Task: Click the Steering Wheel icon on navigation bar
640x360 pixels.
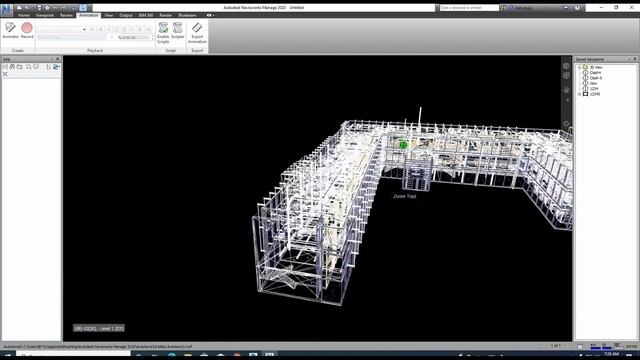Action: click(566, 66)
